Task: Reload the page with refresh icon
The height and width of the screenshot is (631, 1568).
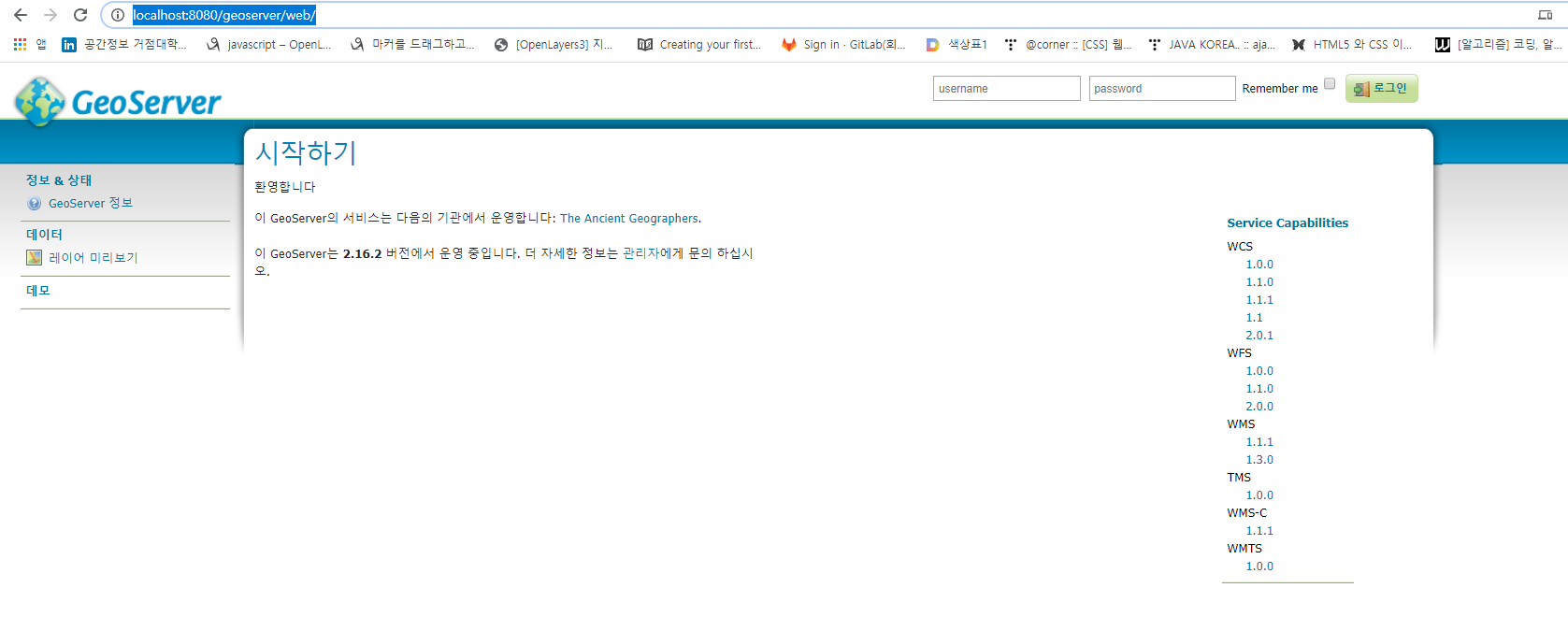Action: click(x=80, y=15)
